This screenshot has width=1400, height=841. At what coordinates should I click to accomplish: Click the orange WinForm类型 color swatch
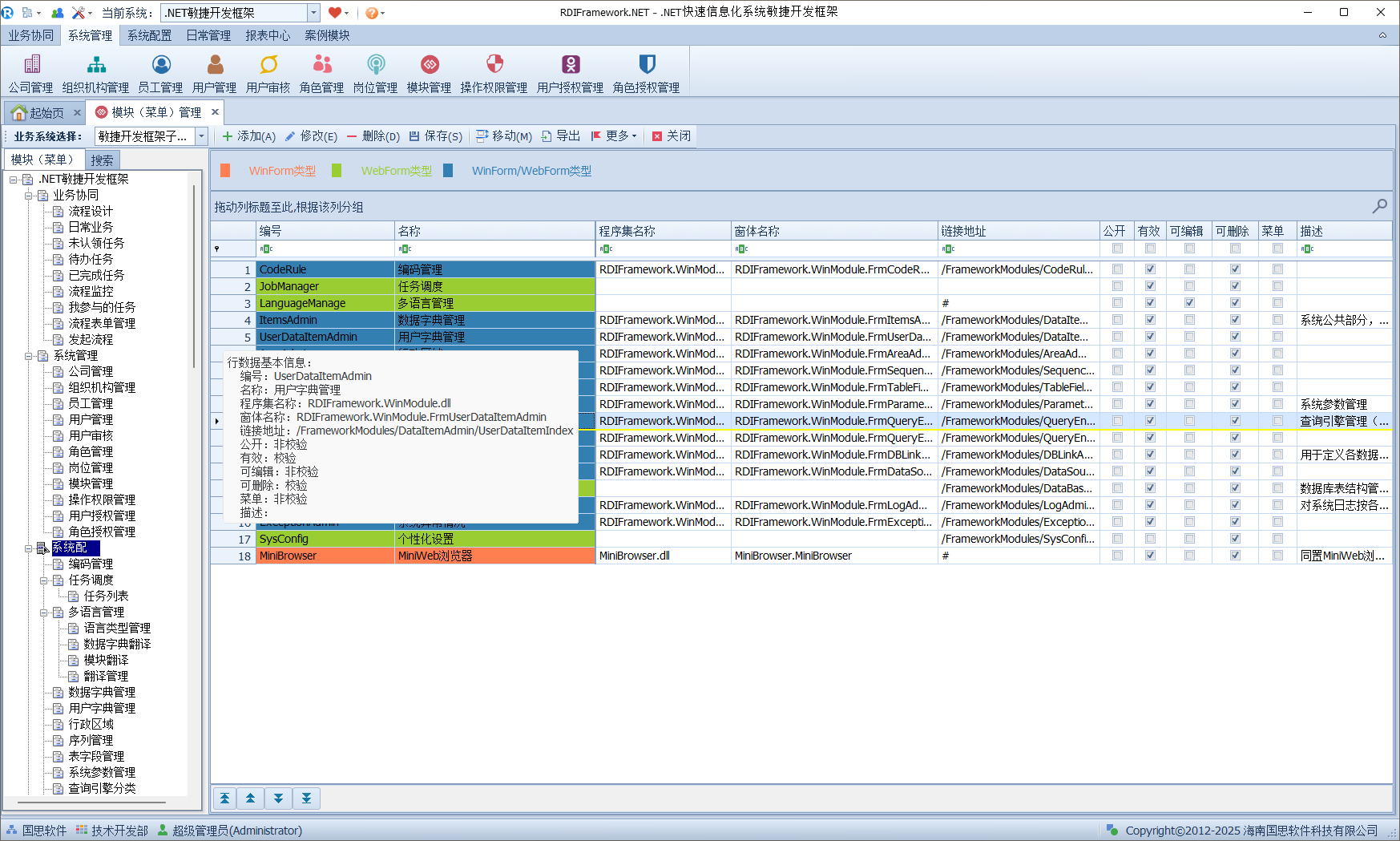pos(225,171)
